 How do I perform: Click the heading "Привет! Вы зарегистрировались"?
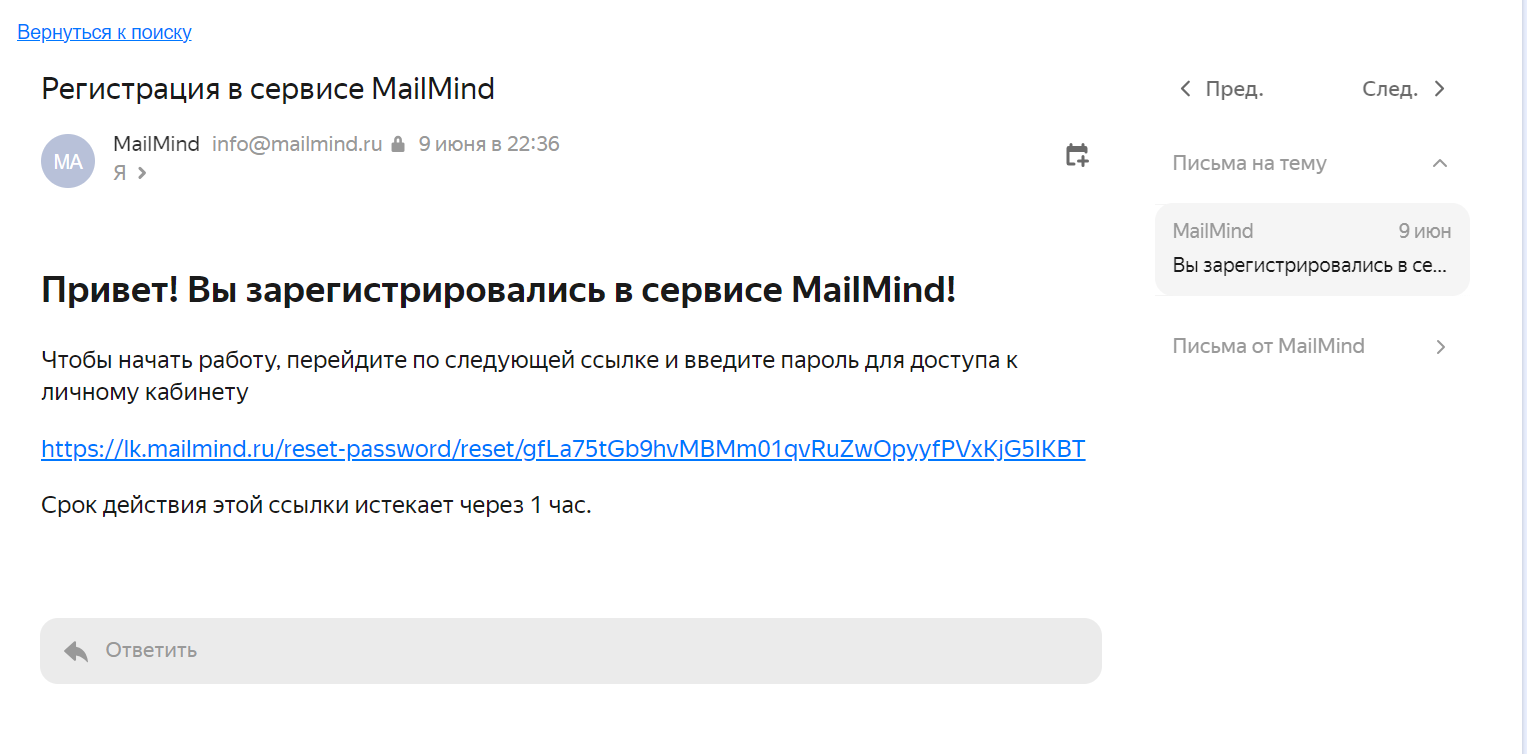click(498, 291)
